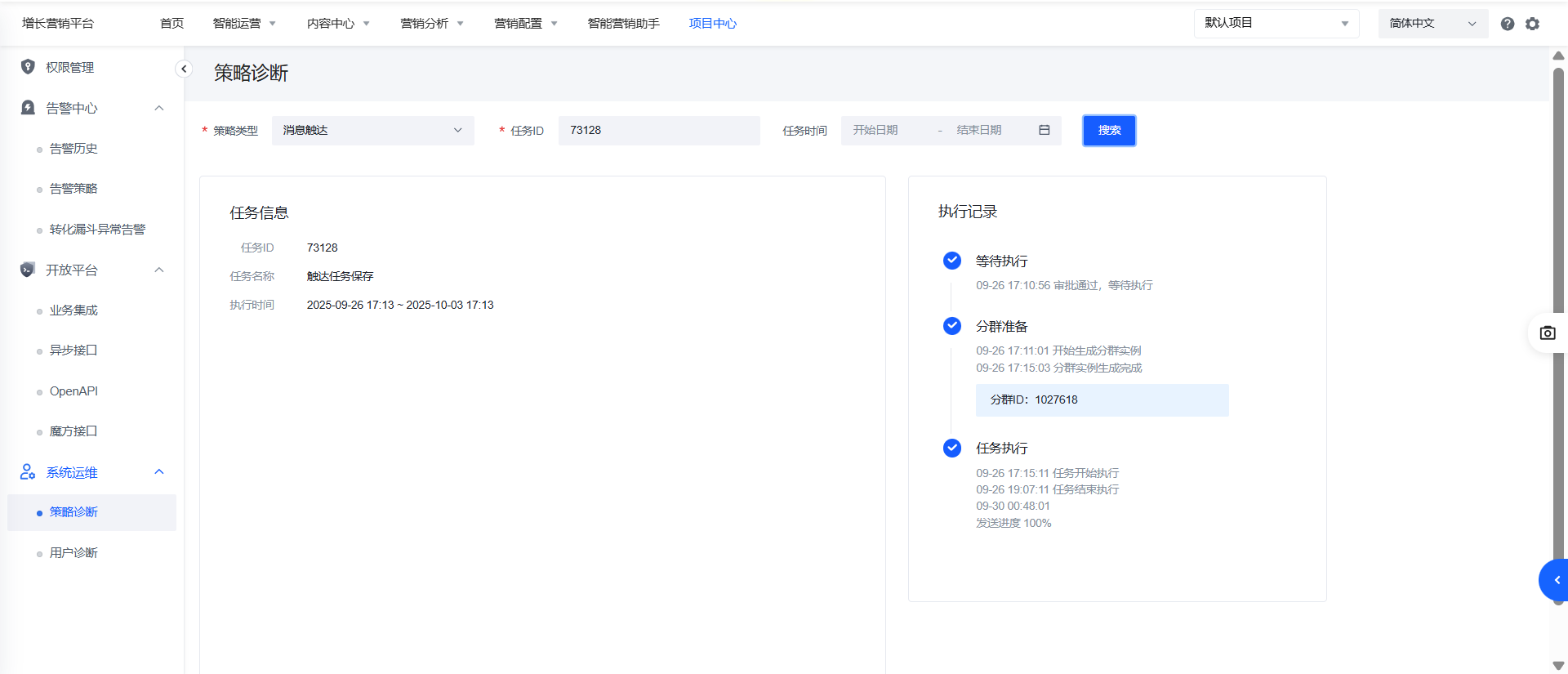1568x674 pixels.
Task: Click the camera screenshot icon
Action: coord(1548,333)
